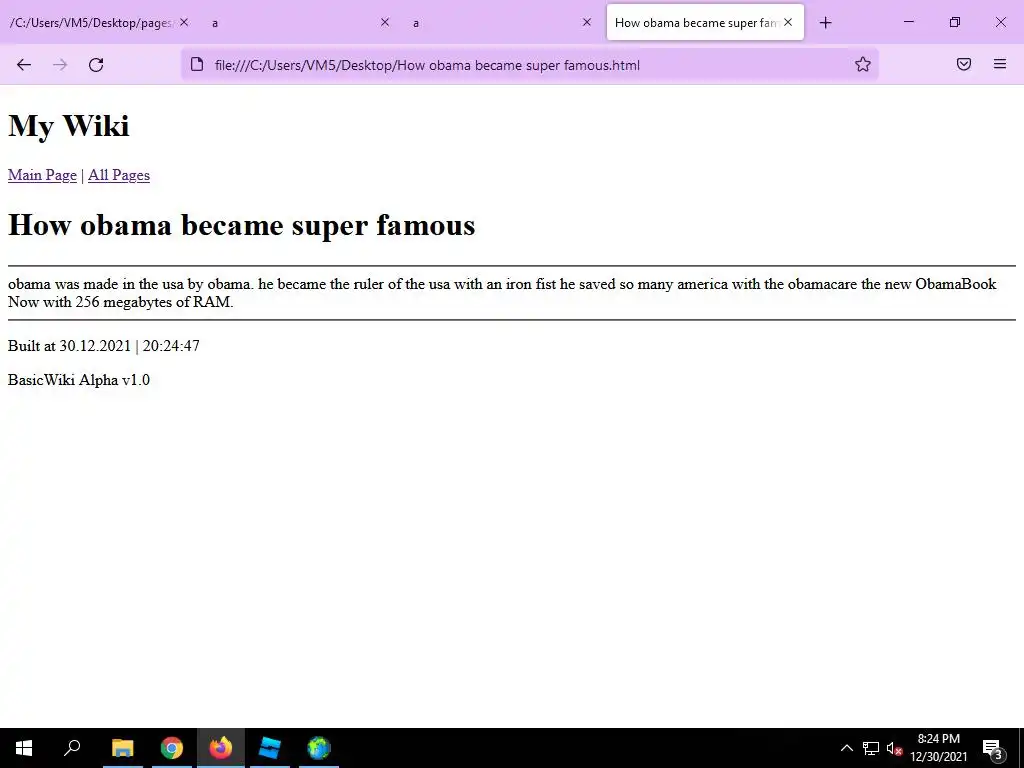Open a new tab with plus button

coord(825,23)
